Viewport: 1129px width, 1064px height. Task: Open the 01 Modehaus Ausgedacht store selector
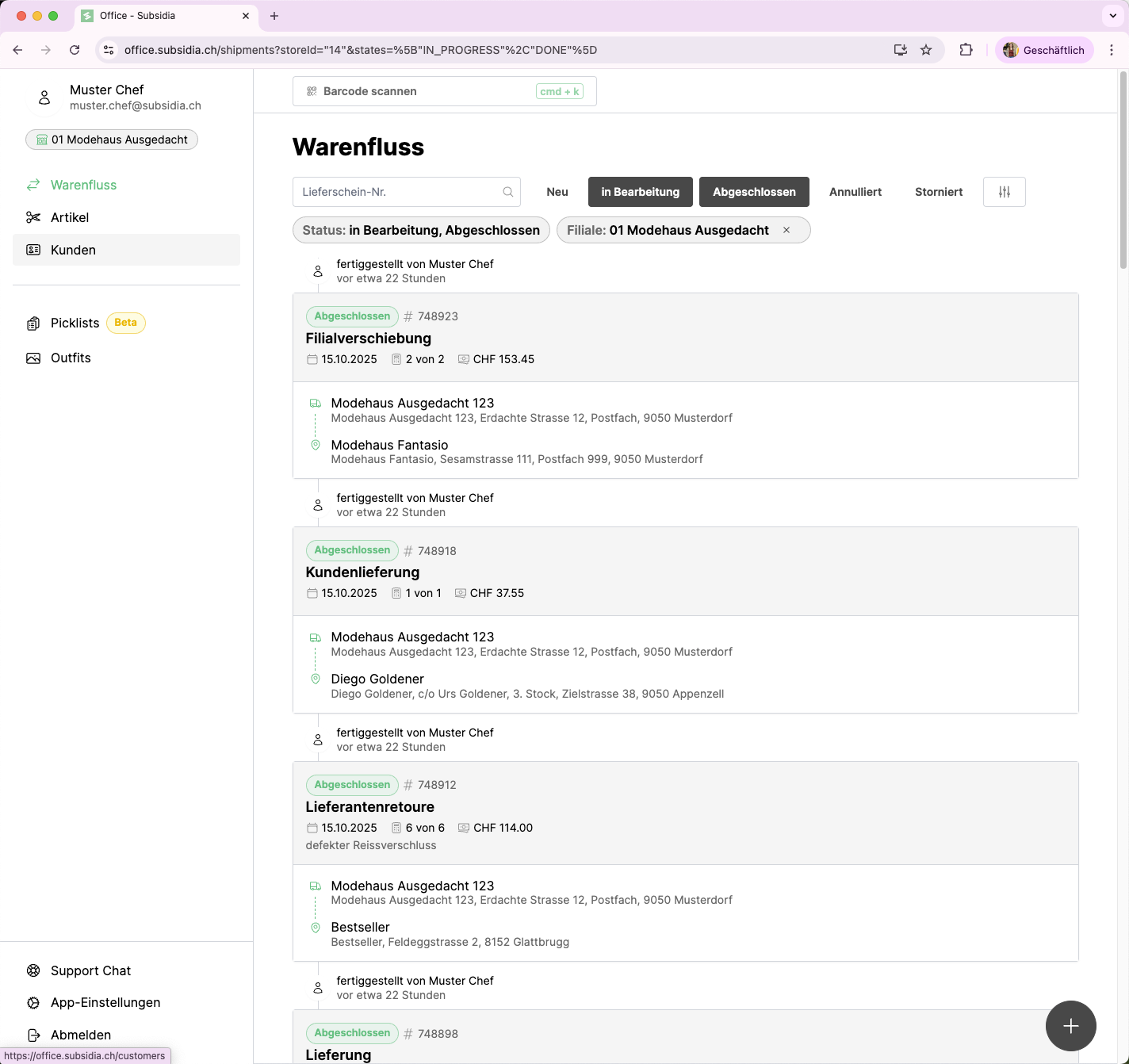pos(112,140)
